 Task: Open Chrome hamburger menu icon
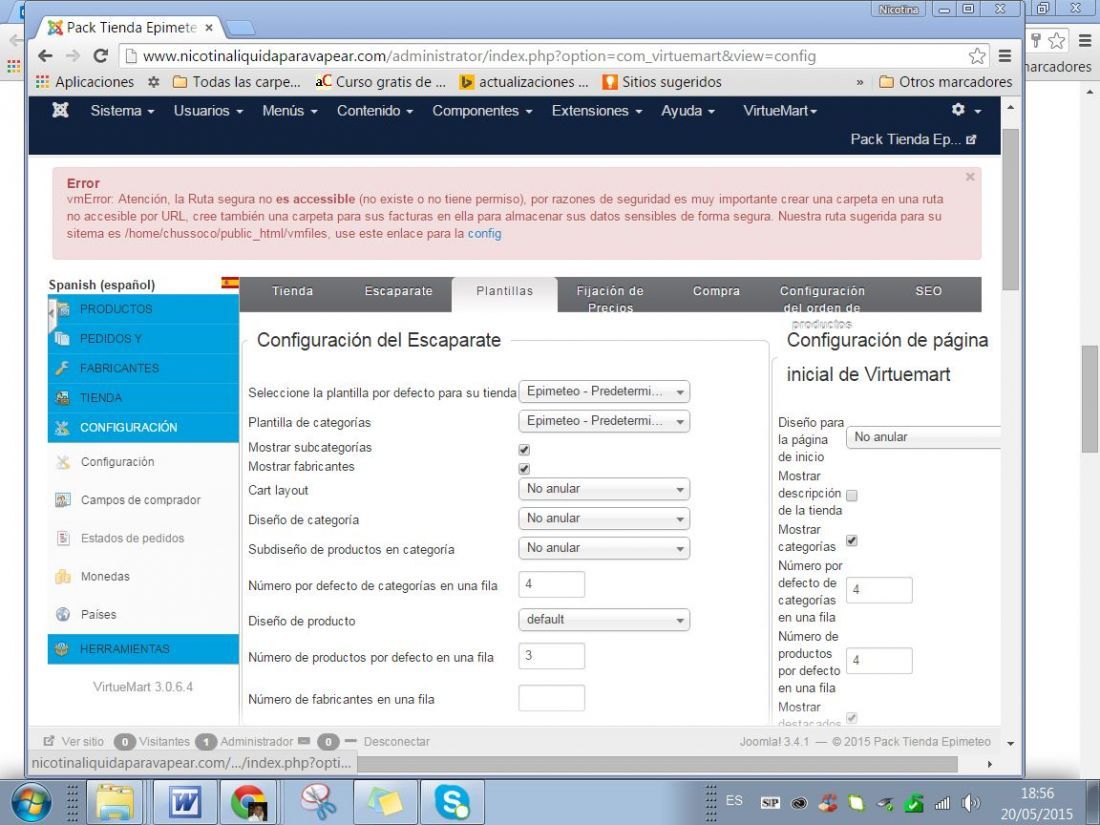1005,56
